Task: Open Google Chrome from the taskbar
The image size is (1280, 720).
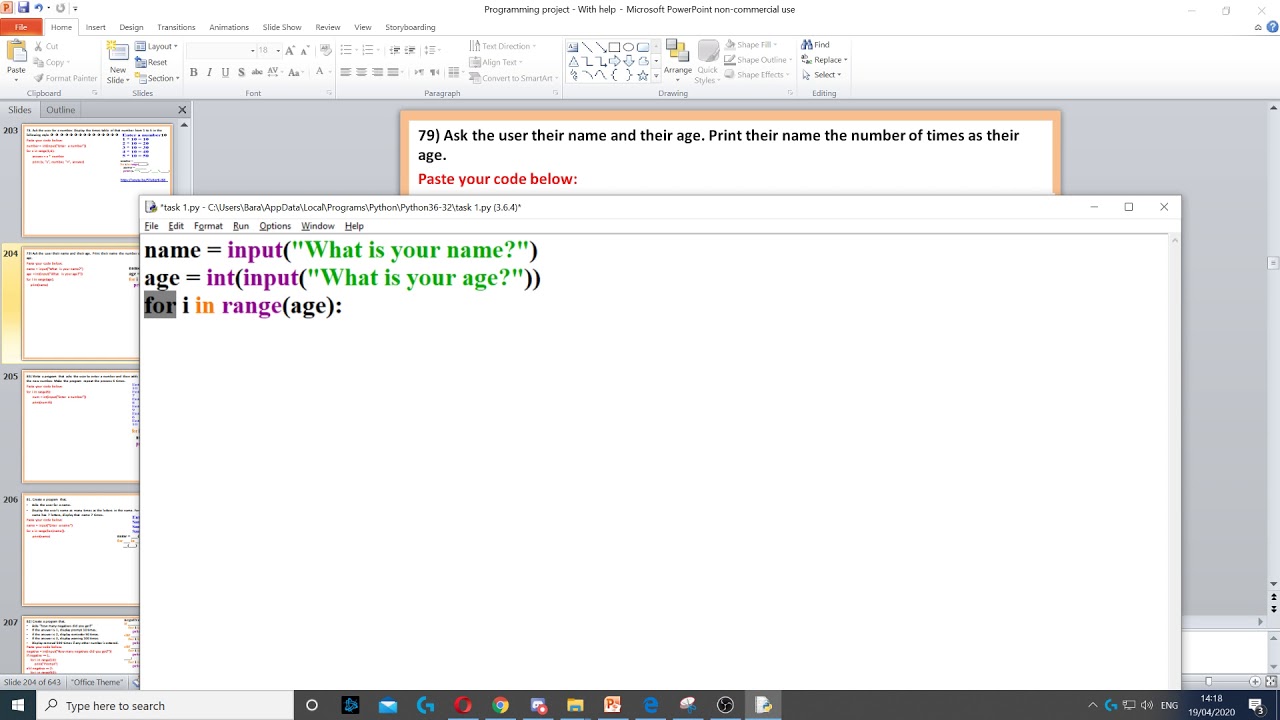Action: pos(500,705)
